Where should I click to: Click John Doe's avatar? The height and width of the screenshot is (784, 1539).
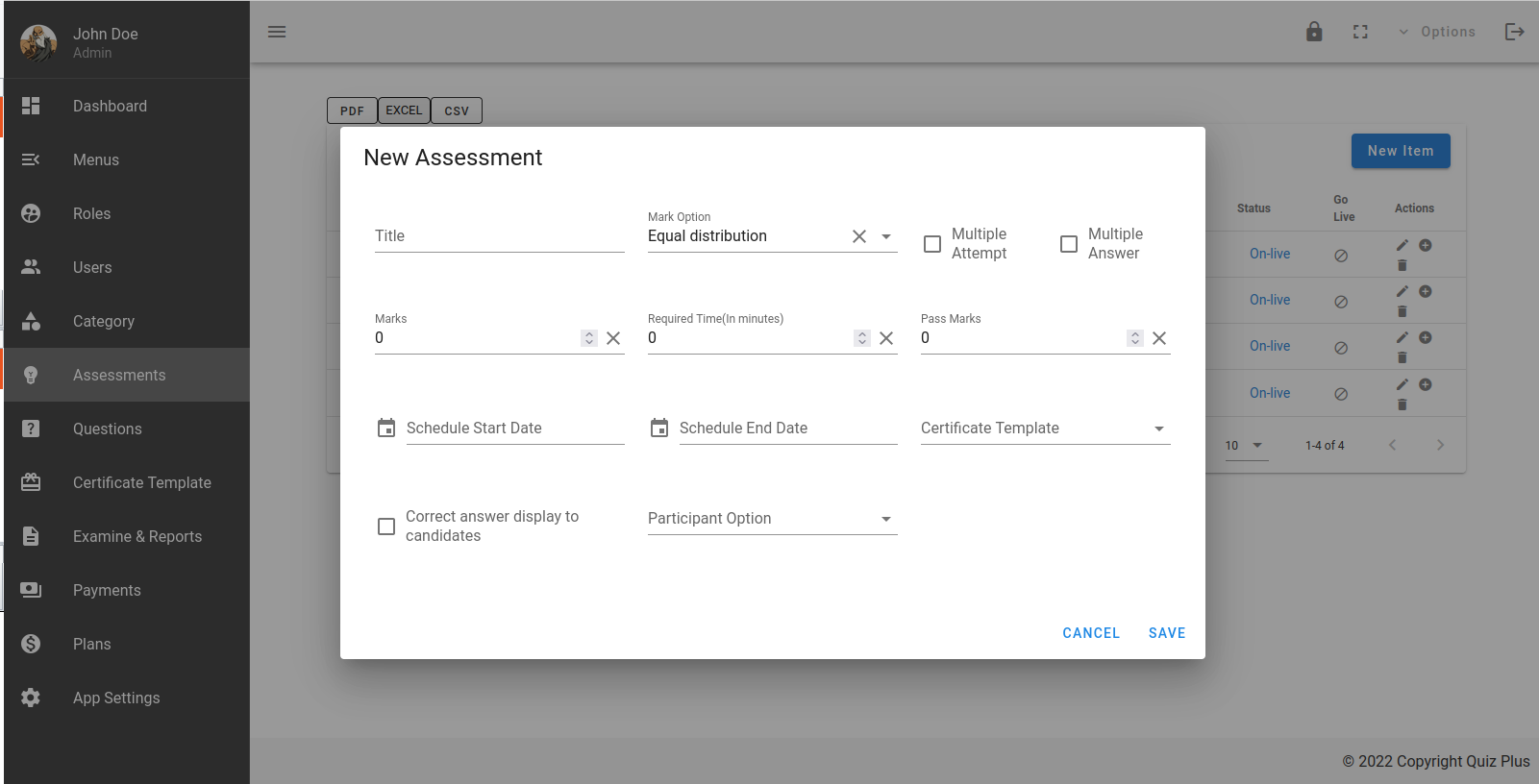38,42
